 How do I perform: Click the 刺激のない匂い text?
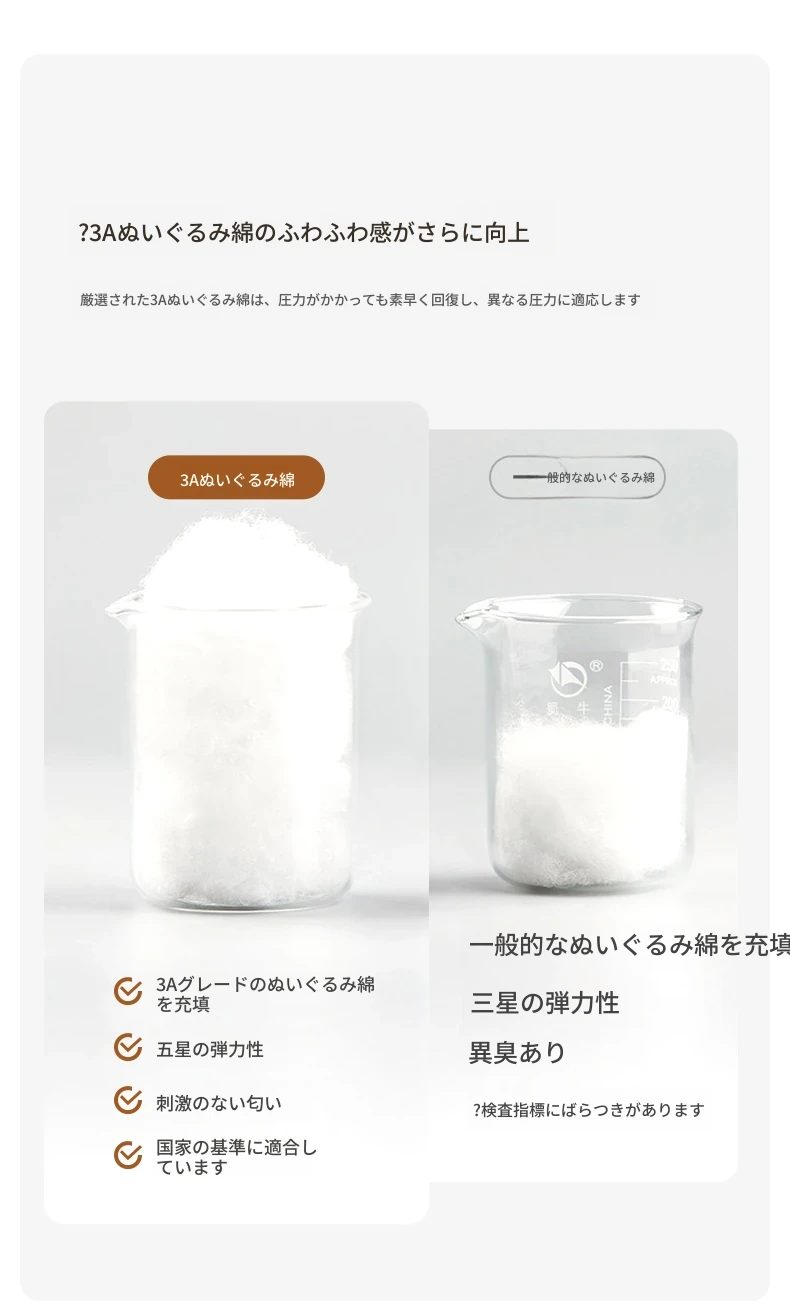219,1103
